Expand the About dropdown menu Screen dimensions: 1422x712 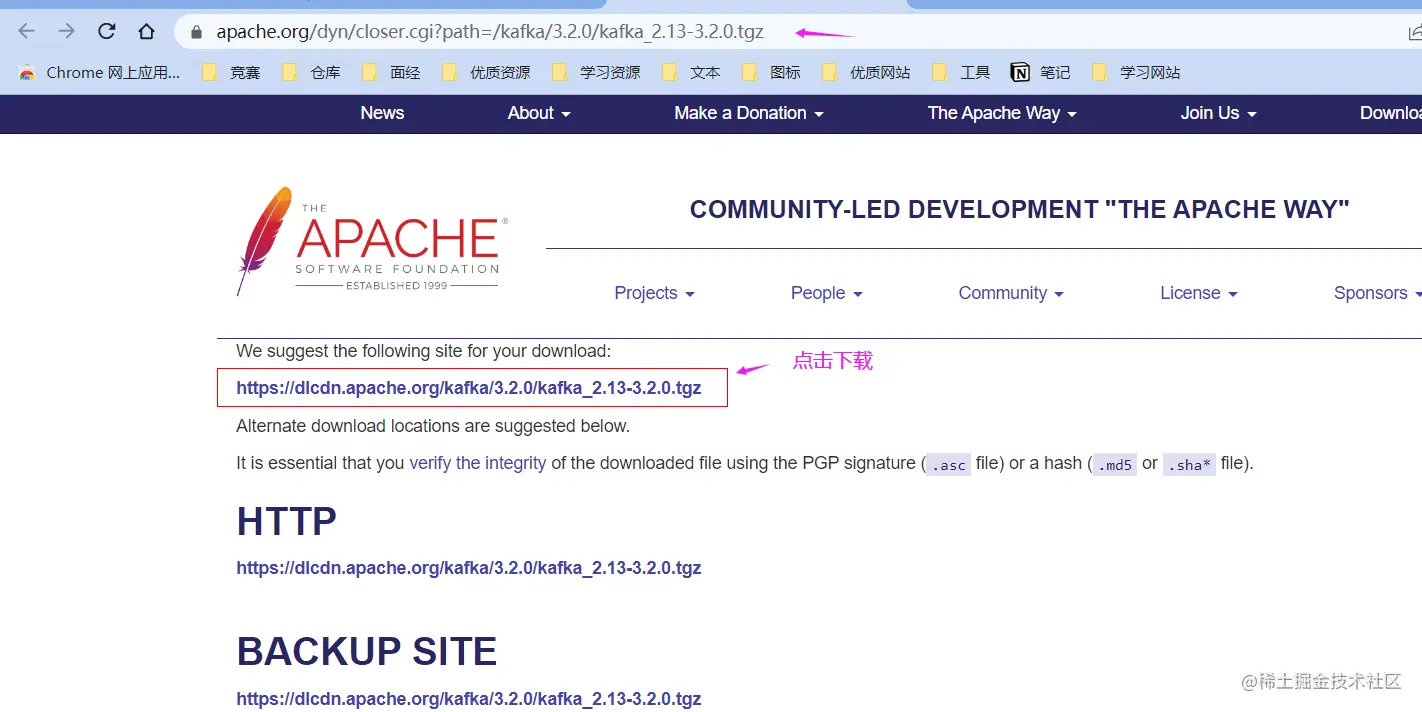pyautogui.click(x=539, y=113)
